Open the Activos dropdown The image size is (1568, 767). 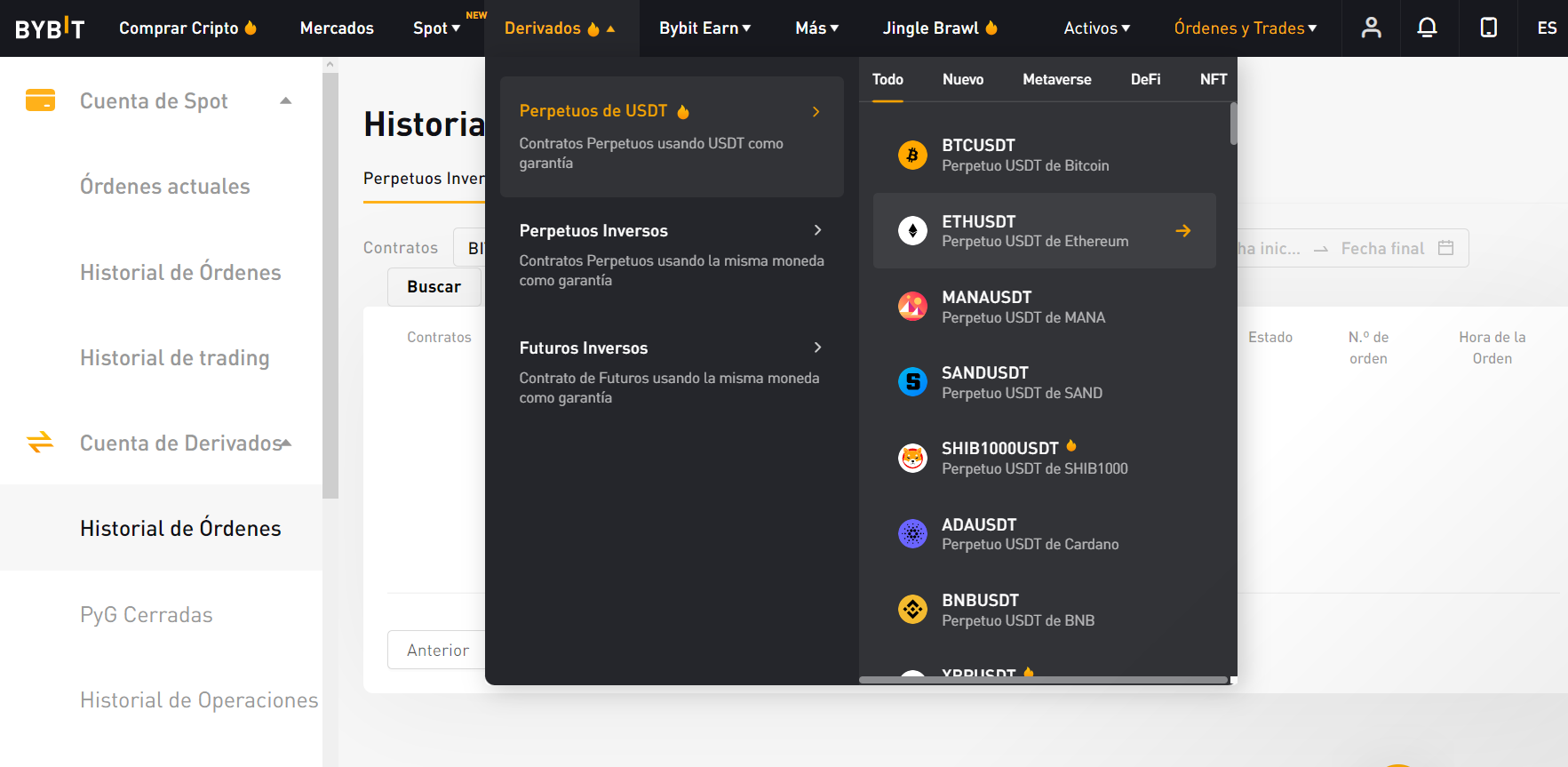1097,28
